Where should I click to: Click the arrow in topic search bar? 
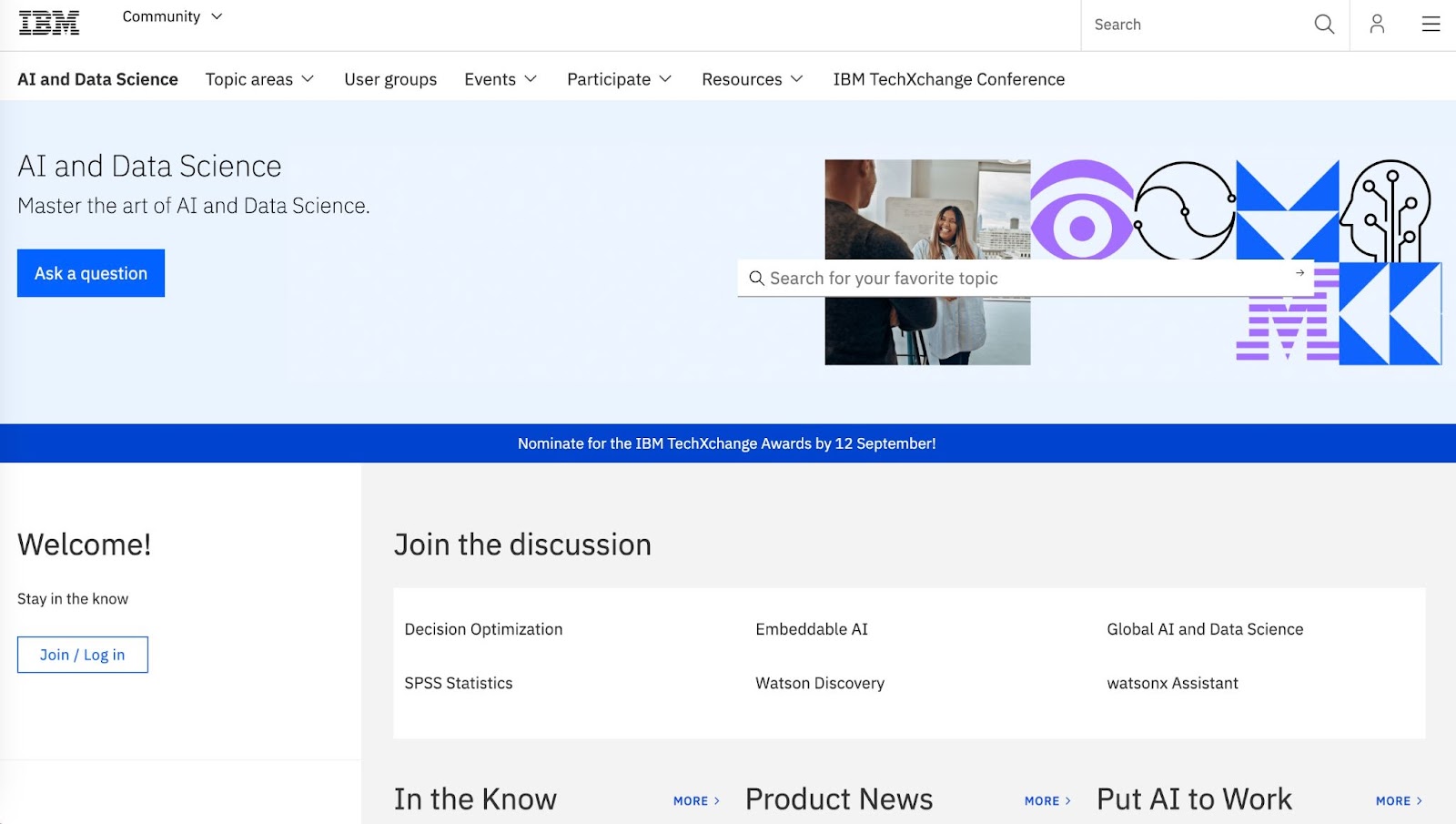click(1299, 272)
